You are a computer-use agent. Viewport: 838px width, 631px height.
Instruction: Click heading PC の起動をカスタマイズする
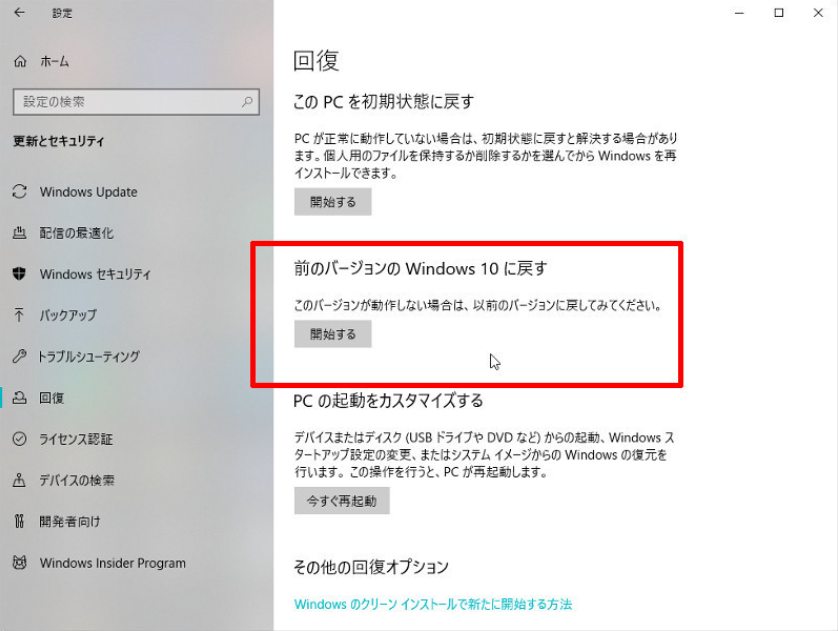pyautogui.click(x=388, y=401)
